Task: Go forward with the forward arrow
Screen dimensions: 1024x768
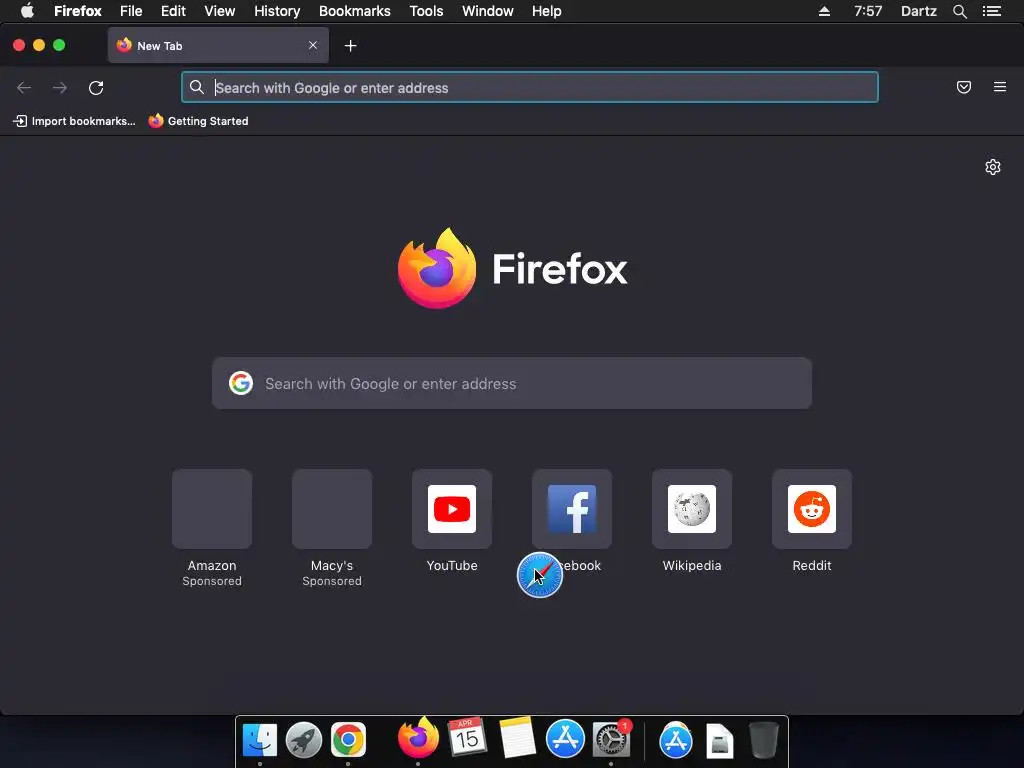Action: [x=60, y=88]
